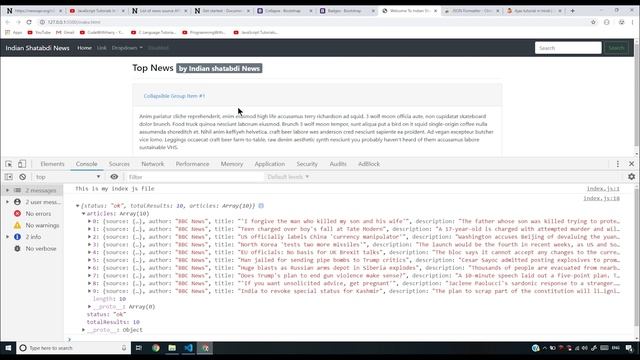Toggle the device toolbar icon in DevTools
640x360 pixels.
point(22,164)
